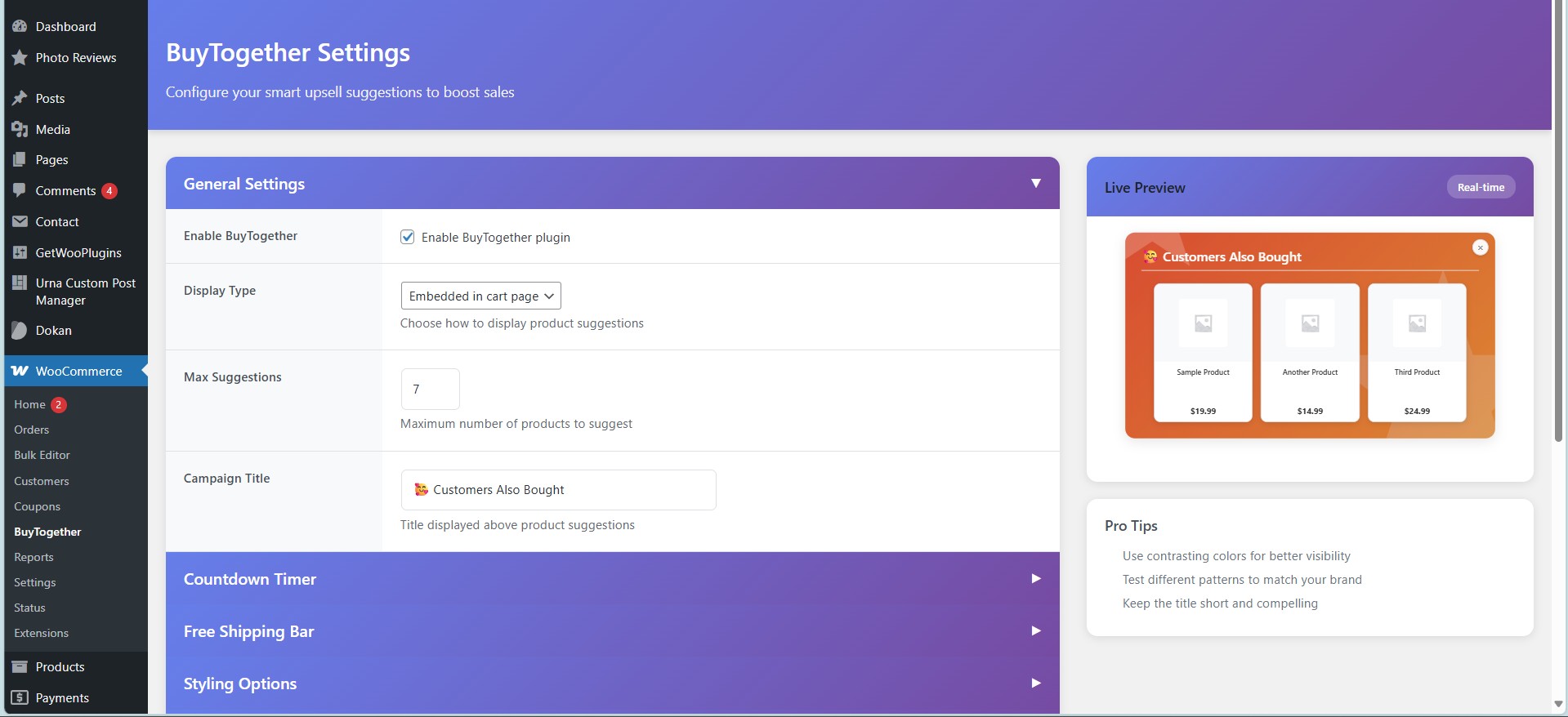Open the Display Type dropdown

tap(480, 296)
